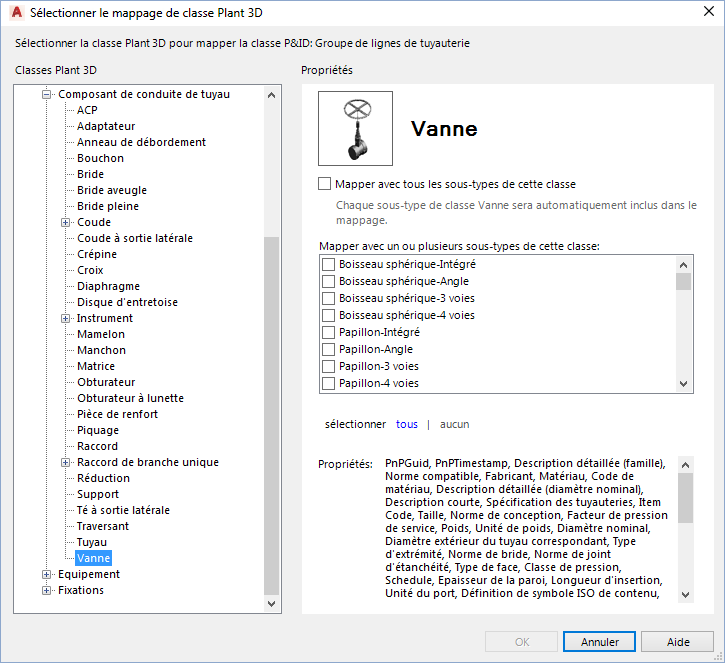Select Croix in the class tree
Screen dimensions: 725x663
coord(90,270)
